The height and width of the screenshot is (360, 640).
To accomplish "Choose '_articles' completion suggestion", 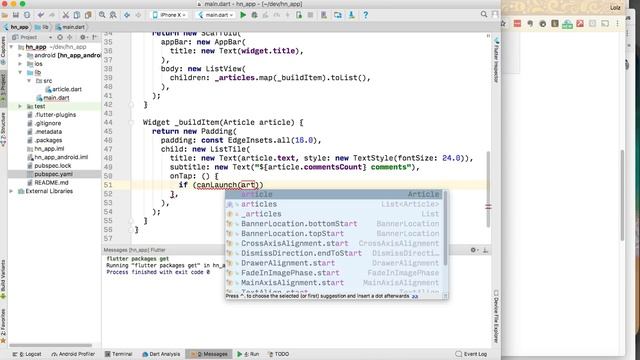I will tap(333, 214).
